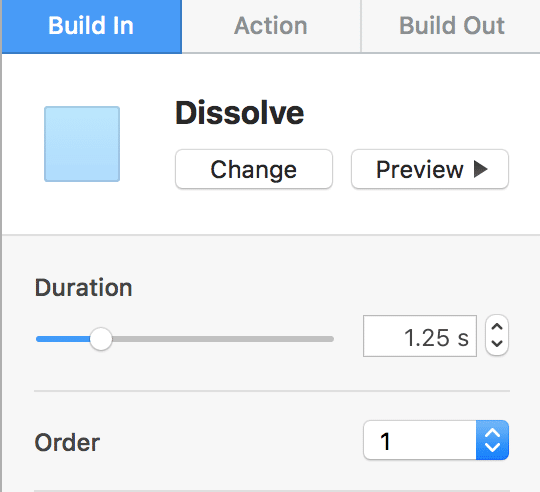Click the Duration label
The height and width of the screenshot is (492, 540).
[83, 287]
